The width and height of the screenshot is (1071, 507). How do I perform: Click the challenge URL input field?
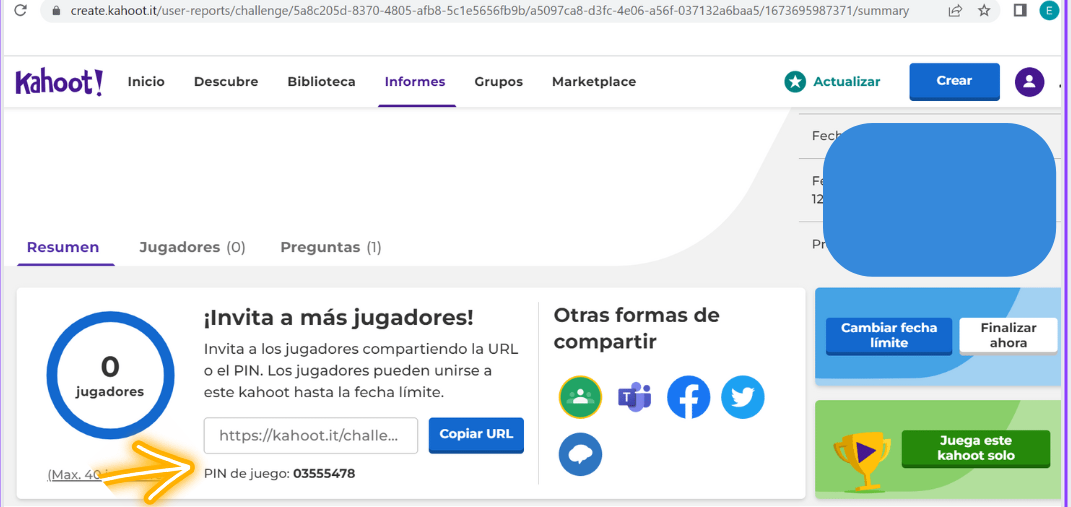tap(311, 435)
